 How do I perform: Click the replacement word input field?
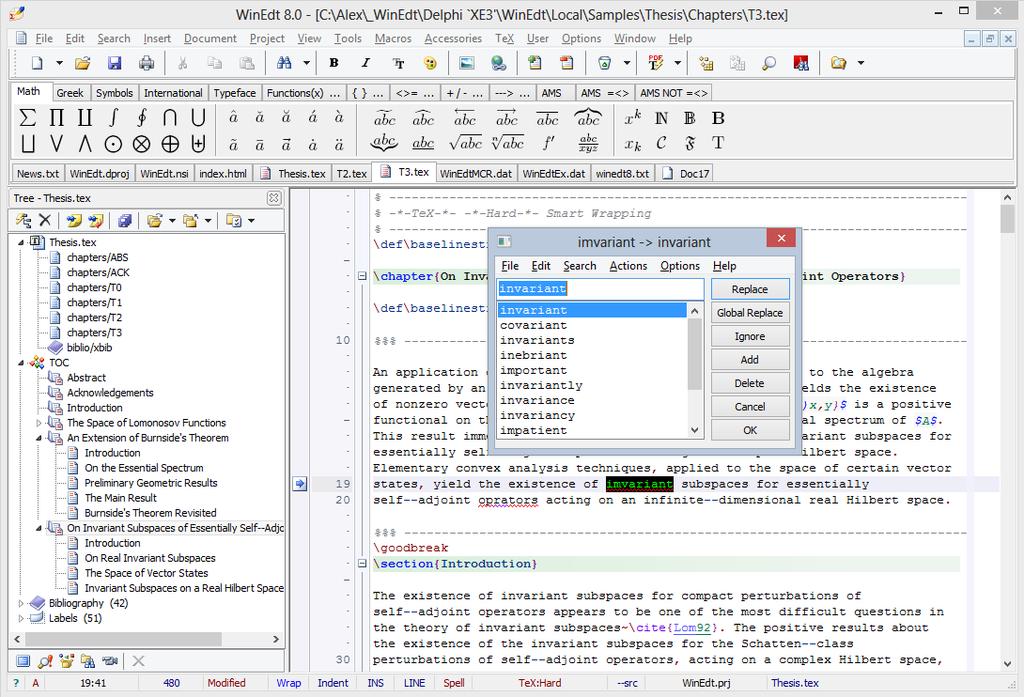pyautogui.click(x=600, y=289)
